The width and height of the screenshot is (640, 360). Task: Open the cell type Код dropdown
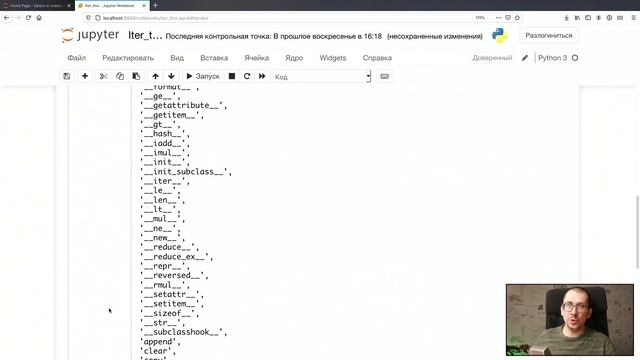322,76
